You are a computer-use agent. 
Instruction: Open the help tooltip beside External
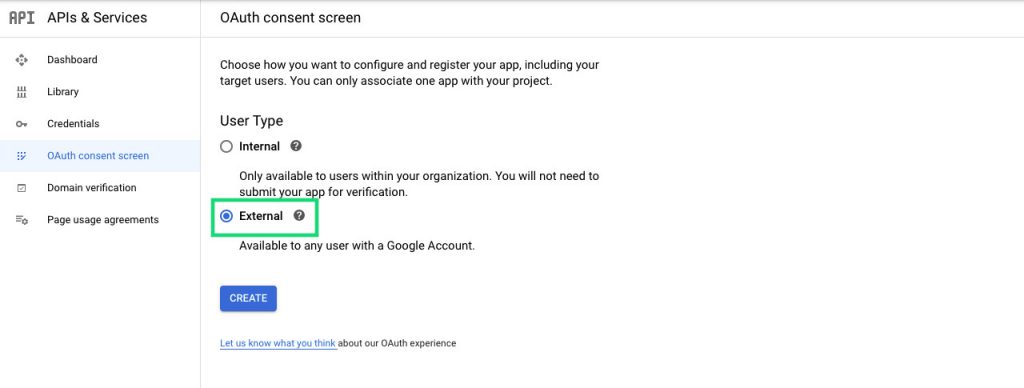tap(299, 216)
